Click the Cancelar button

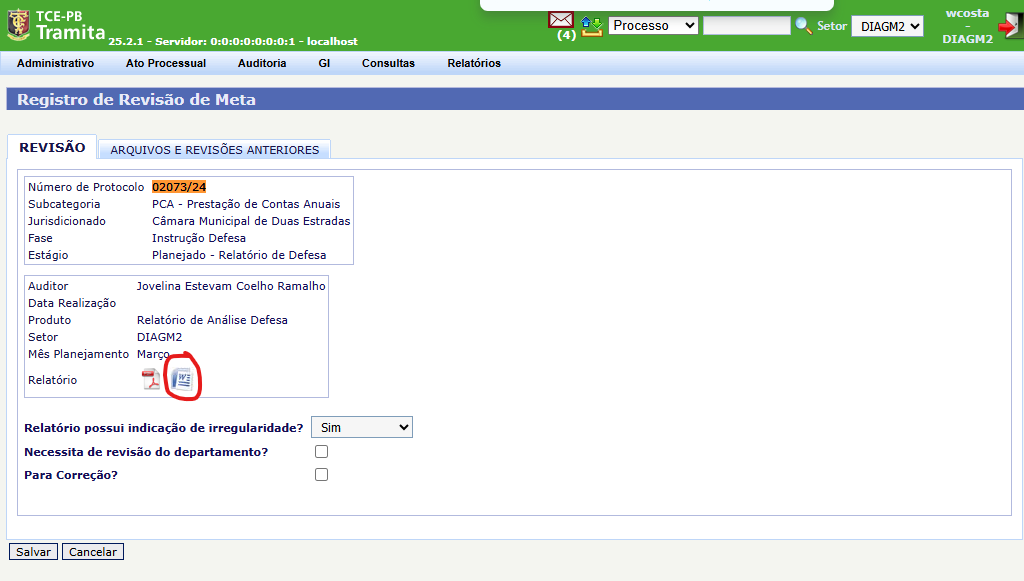click(93, 552)
